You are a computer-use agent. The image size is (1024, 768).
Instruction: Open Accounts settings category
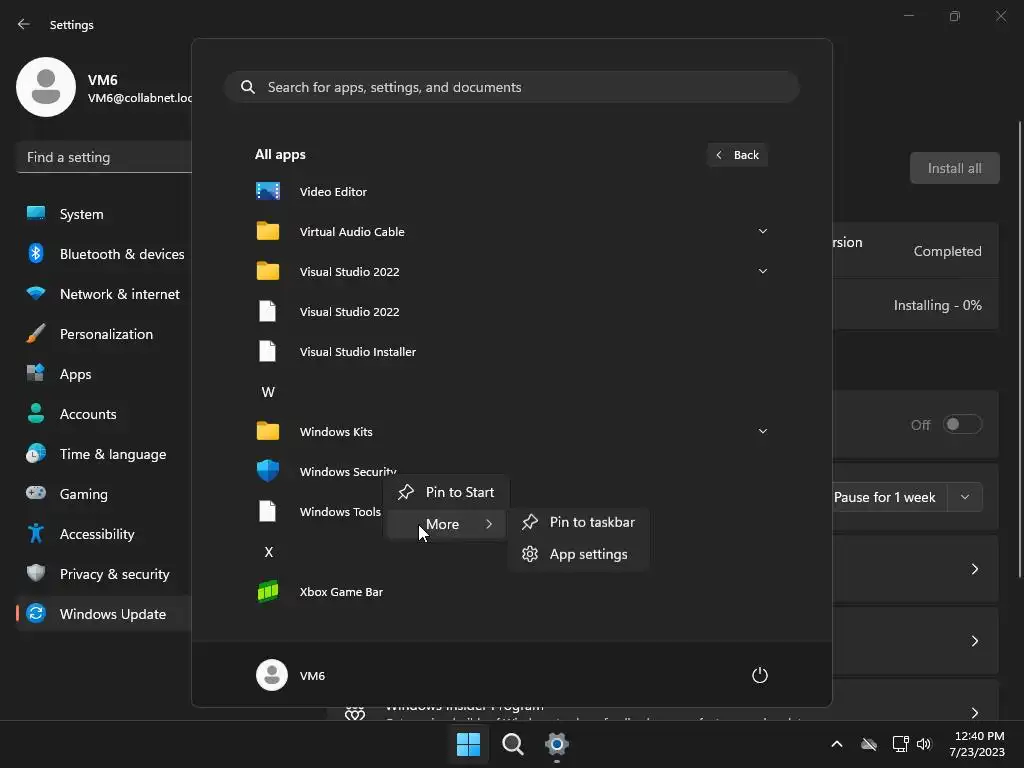click(x=104, y=413)
